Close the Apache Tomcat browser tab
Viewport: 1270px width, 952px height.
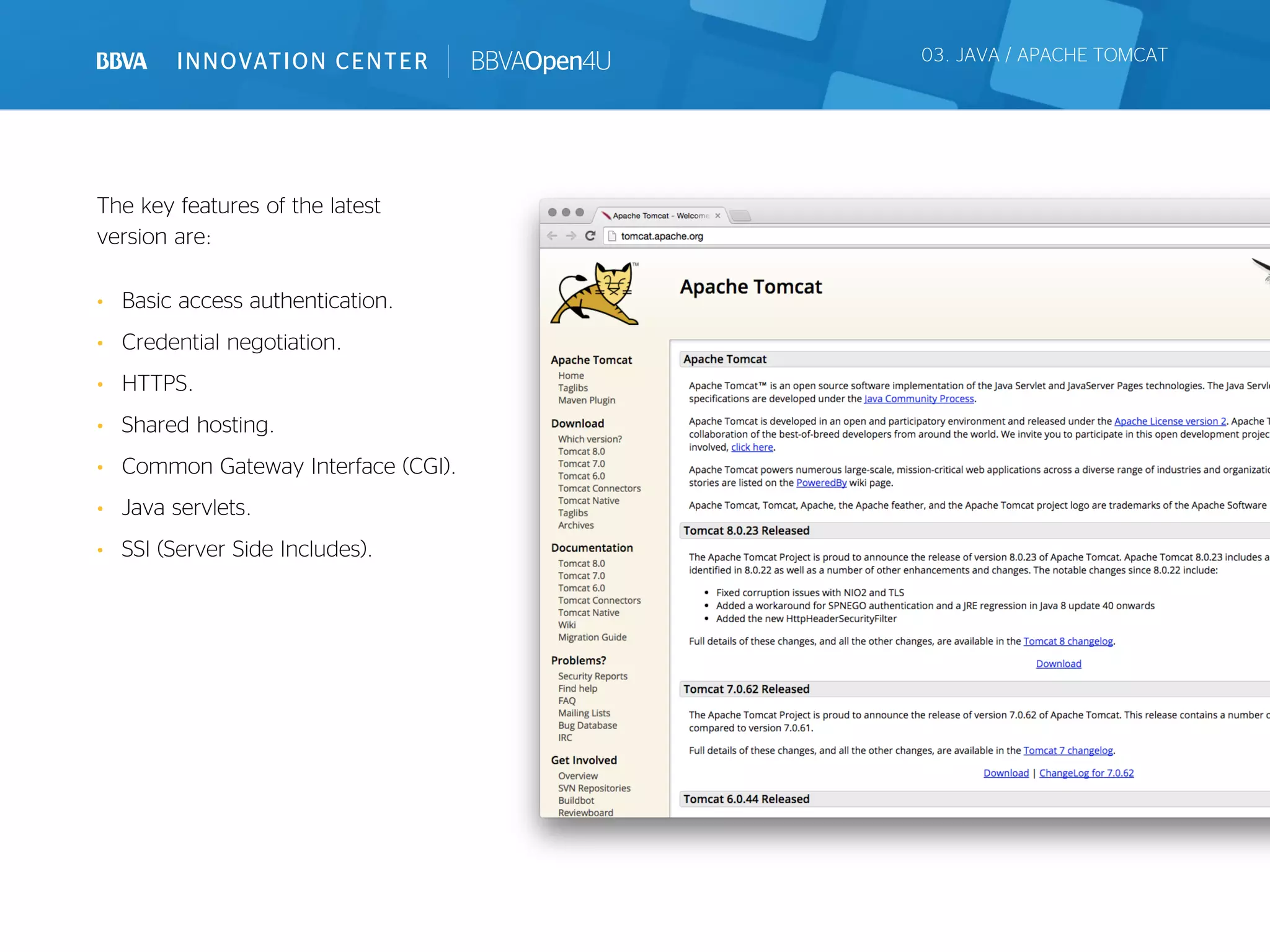pos(717,216)
